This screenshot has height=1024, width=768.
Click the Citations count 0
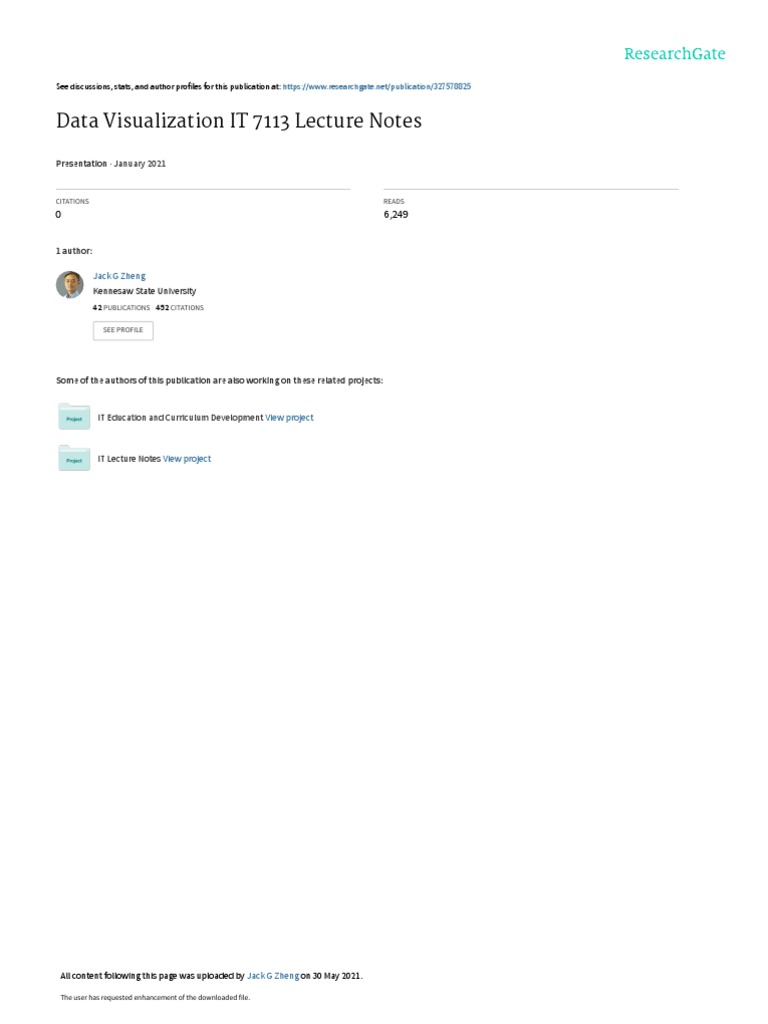(x=58, y=214)
